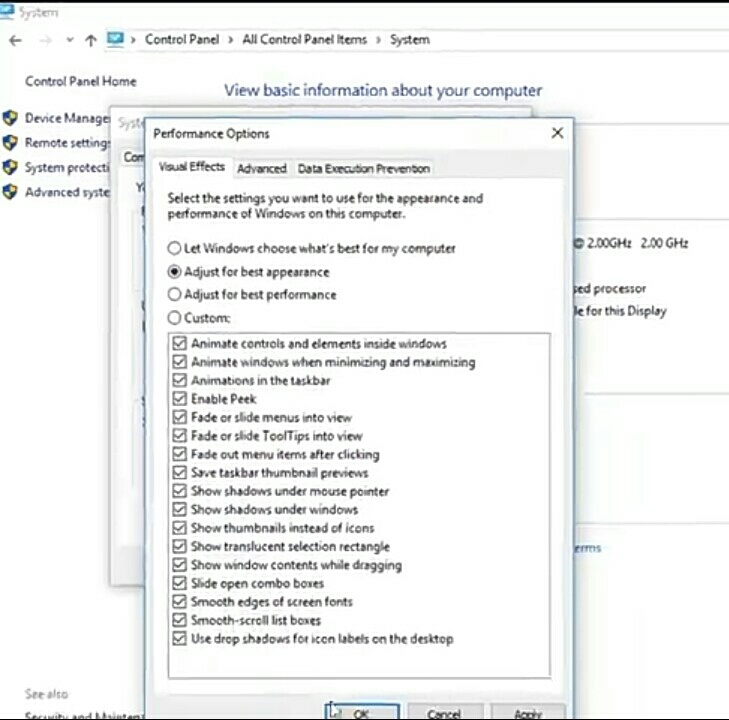Select Let Windows choose what's best
Viewport: 729px width, 720px height.
[x=311, y=248]
